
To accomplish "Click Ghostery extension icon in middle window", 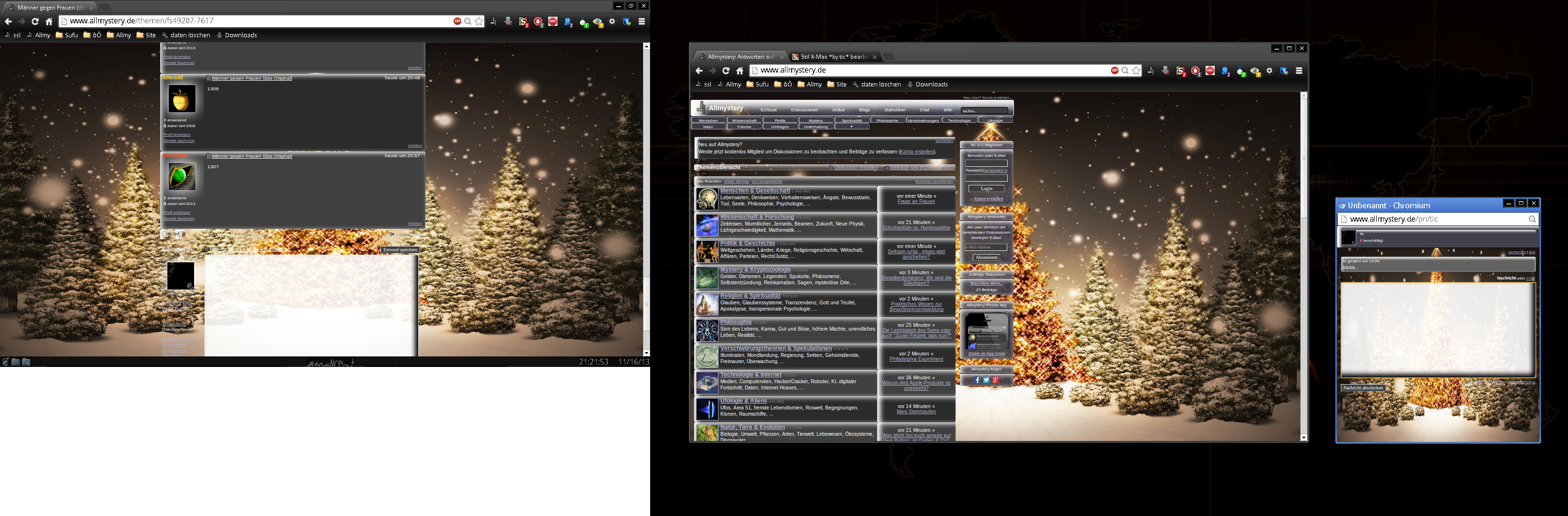I will click(x=1225, y=71).
